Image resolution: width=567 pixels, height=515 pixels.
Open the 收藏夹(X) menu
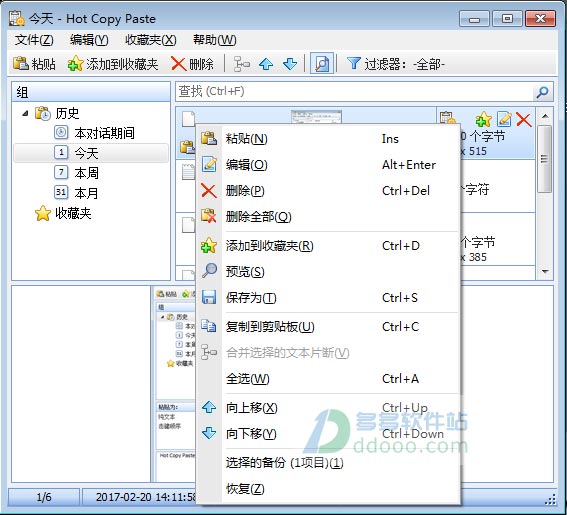150,40
